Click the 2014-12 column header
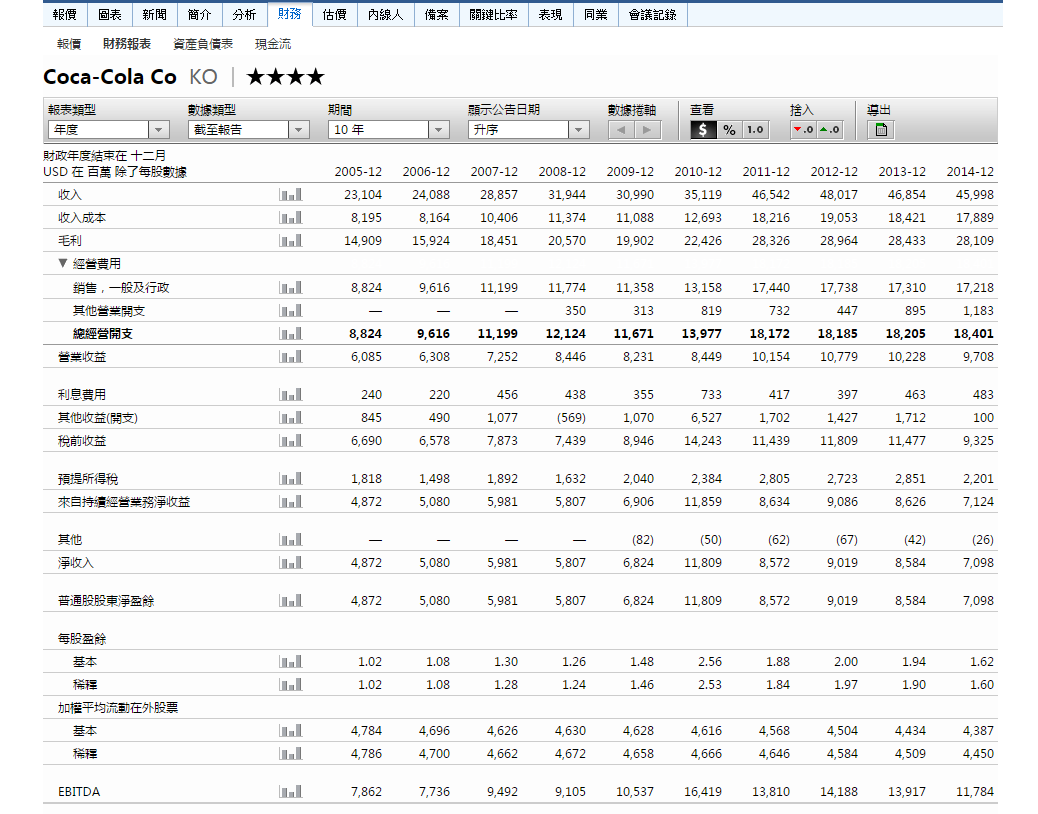 (970, 171)
